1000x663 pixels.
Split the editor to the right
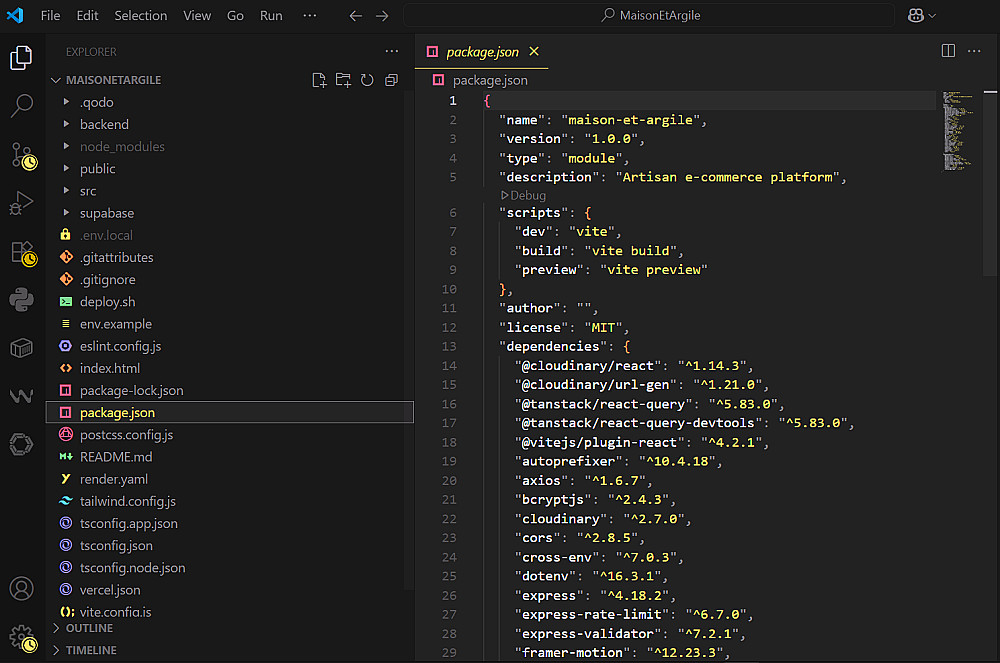(948, 51)
